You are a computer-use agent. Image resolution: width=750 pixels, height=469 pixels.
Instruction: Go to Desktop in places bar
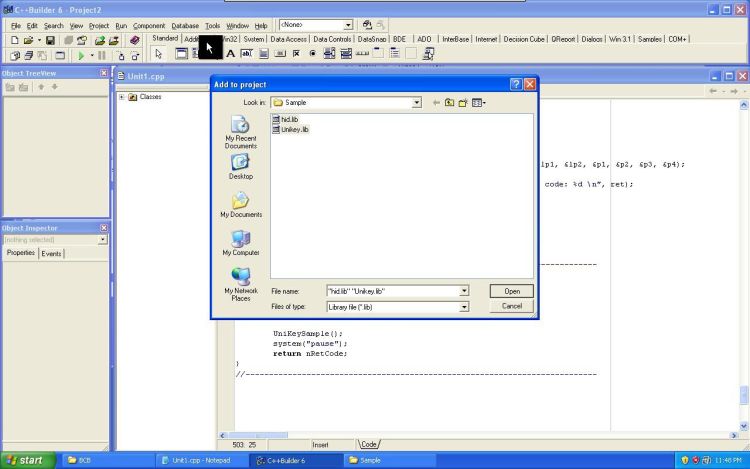pyautogui.click(x=241, y=166)
